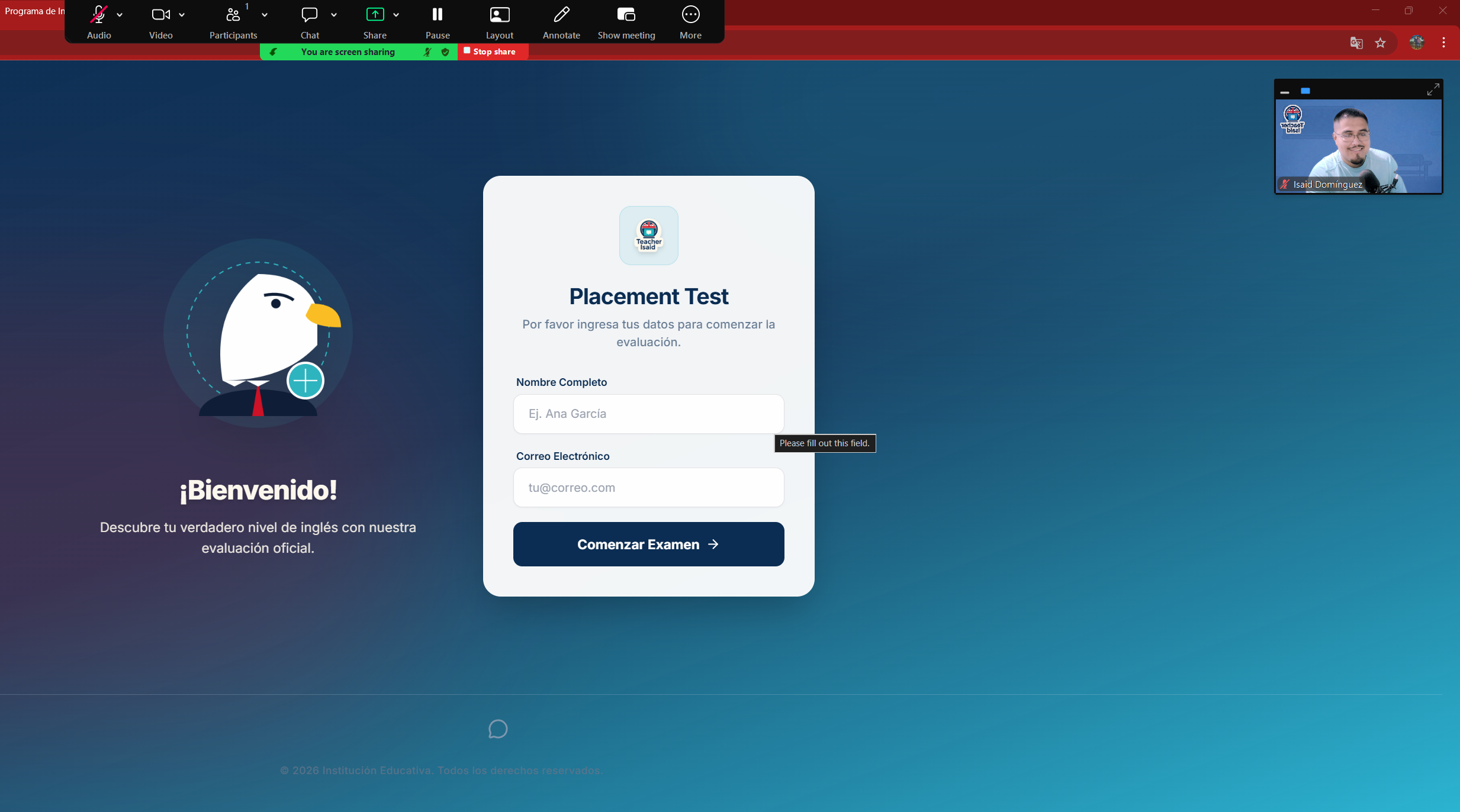
Task: Open the Chat icon in toolbar
Action: coord(310,15)
